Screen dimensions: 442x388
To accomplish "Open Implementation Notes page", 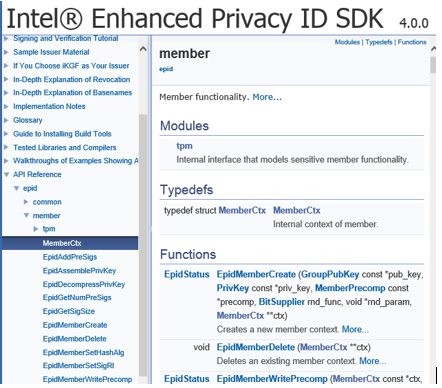I will (x=49, y=106).
